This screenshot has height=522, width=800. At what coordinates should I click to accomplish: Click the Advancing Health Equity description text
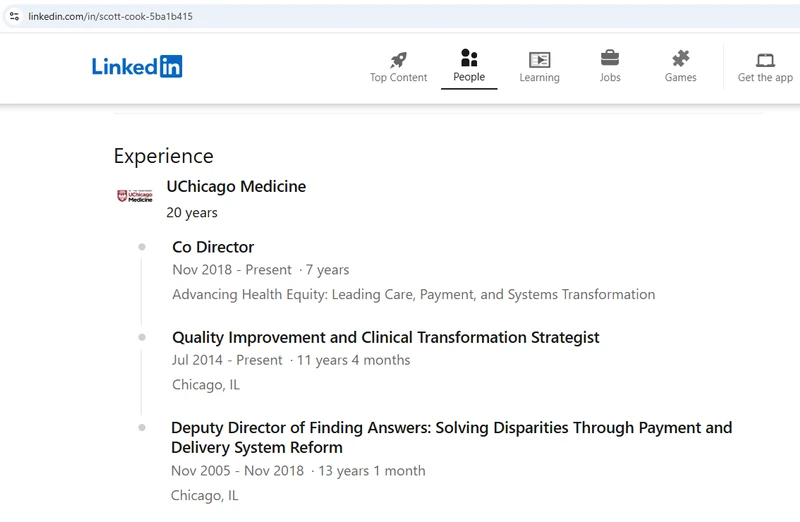[414, 294]
